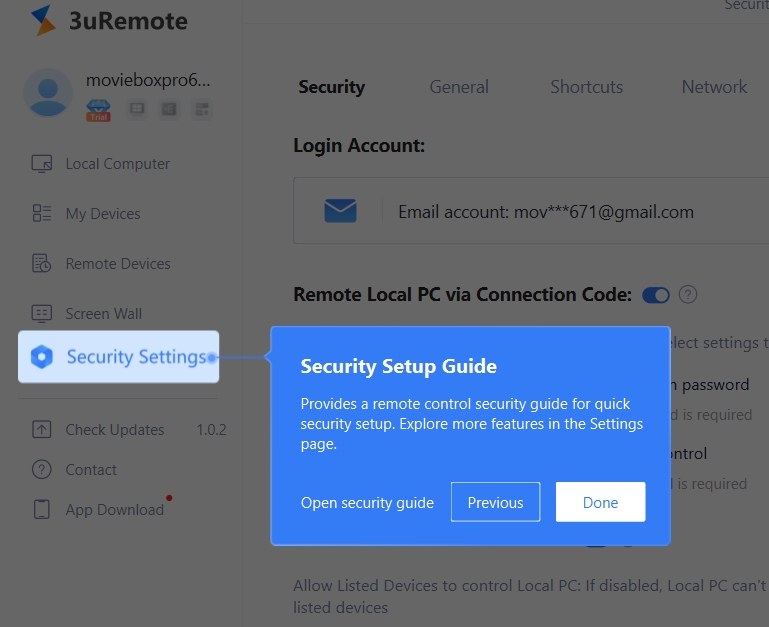This screenshot has height=627, width=769.
Task: Click the connection code help question mark
Action: point(688,295)
